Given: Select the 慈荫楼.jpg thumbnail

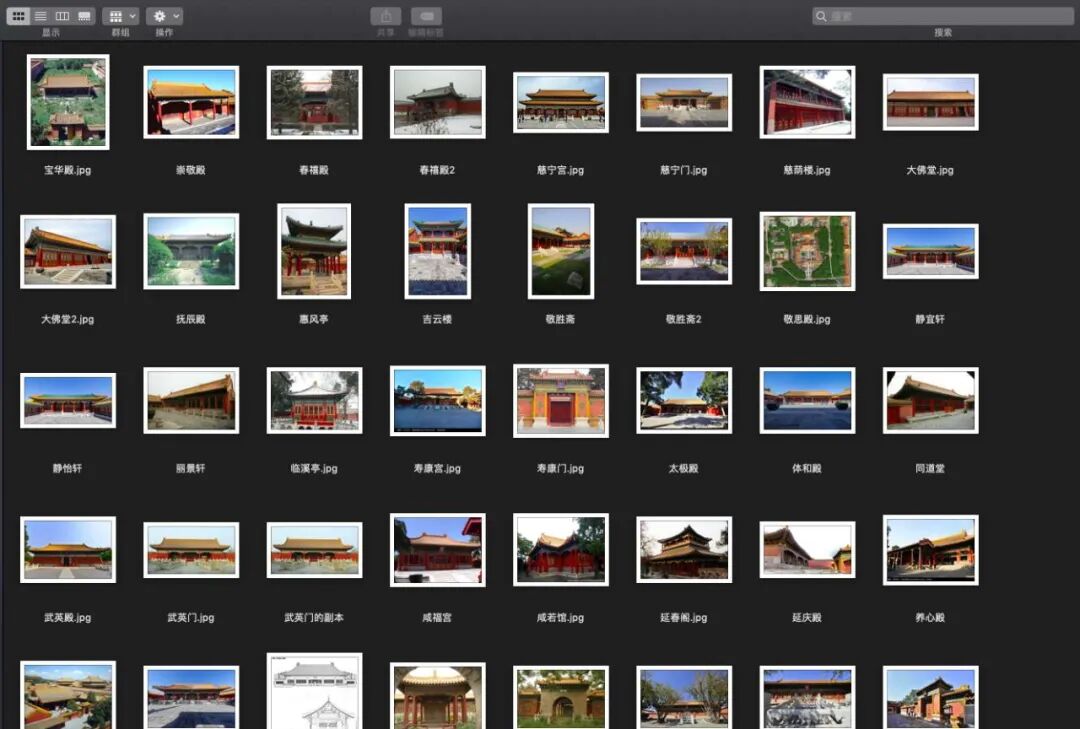Looking at the screenshot, I should (807, 102).
